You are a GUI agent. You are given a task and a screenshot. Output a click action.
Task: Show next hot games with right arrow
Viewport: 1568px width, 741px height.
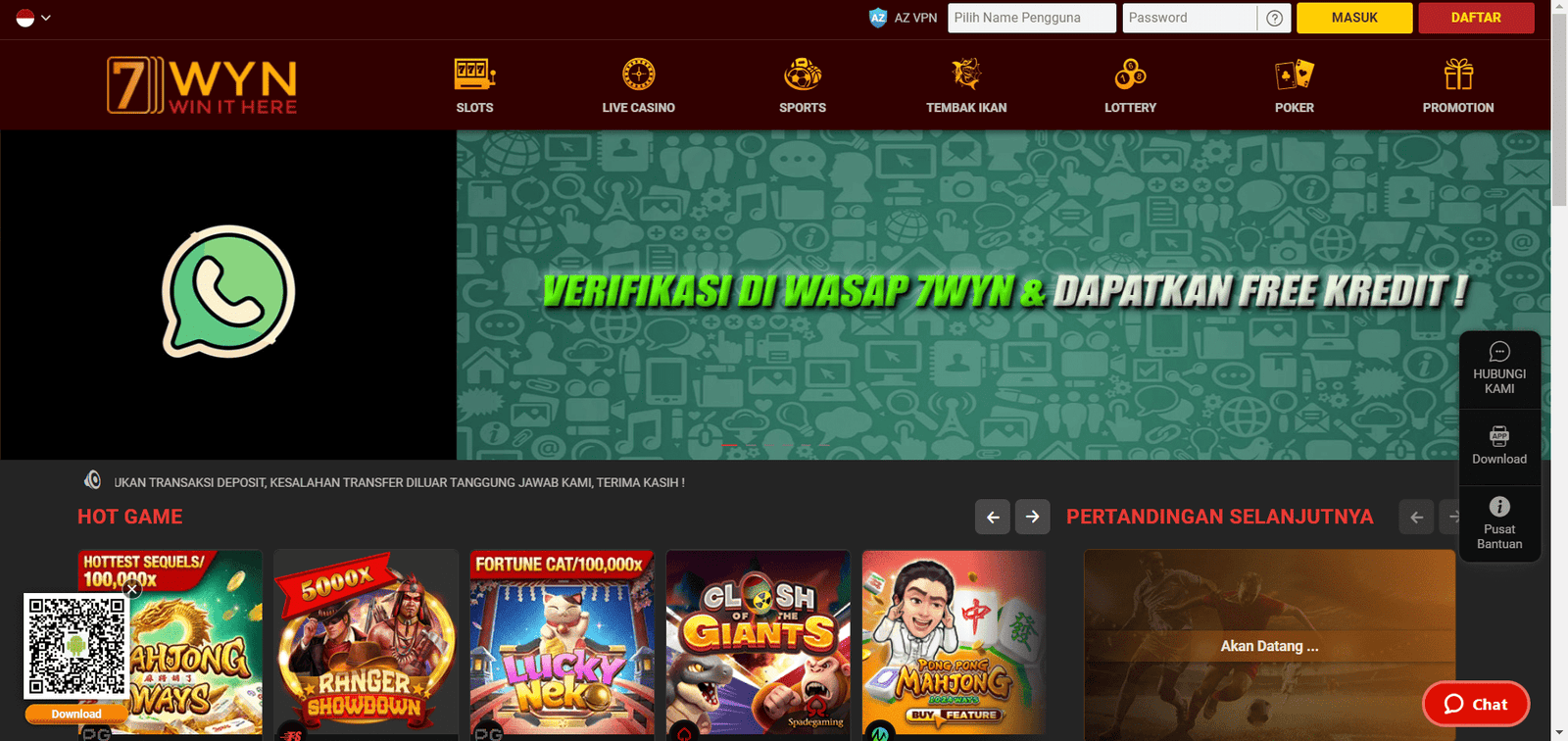pos(1032,518)
